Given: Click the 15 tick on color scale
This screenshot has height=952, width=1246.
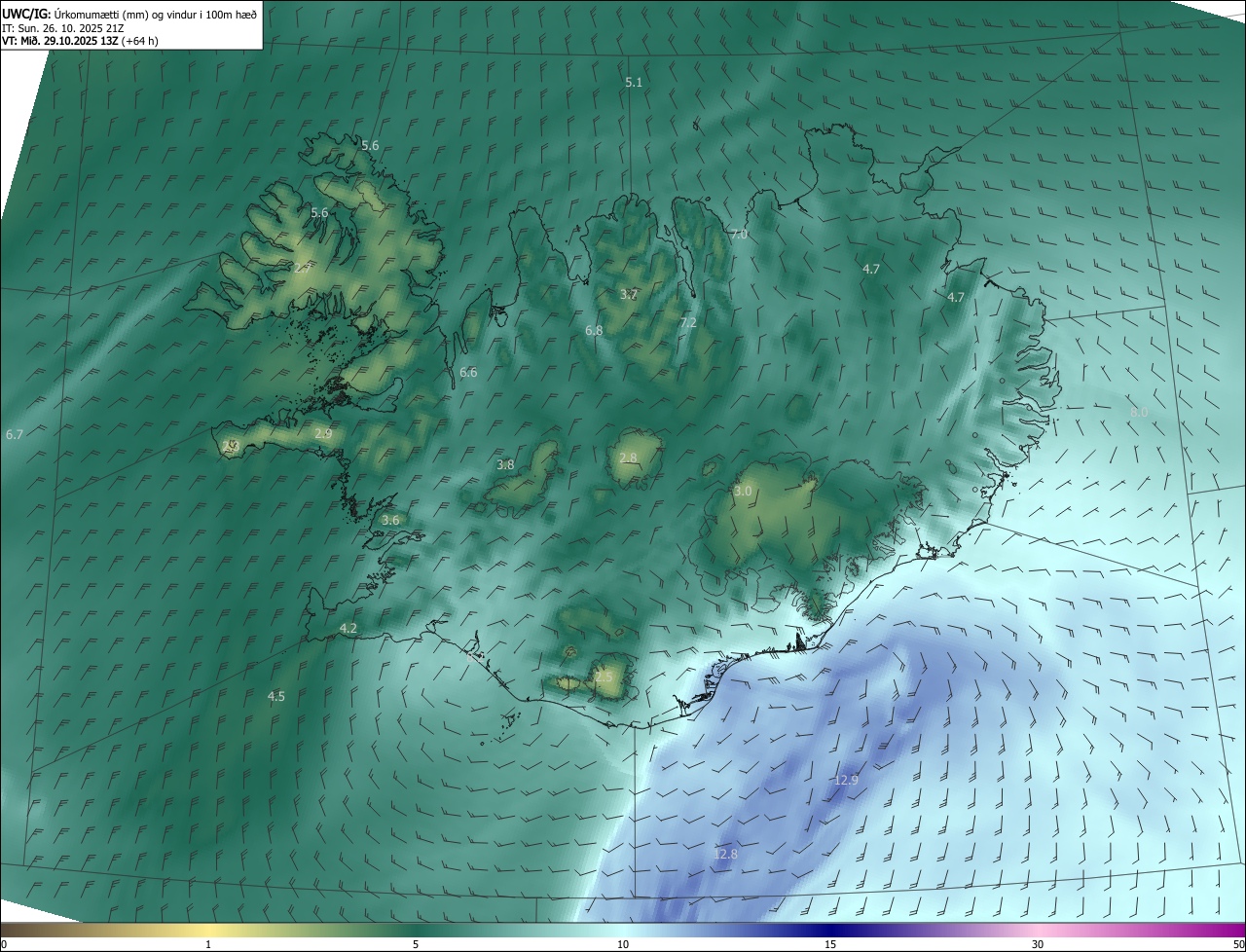Looking at the screenshot, I should point(830,945).
